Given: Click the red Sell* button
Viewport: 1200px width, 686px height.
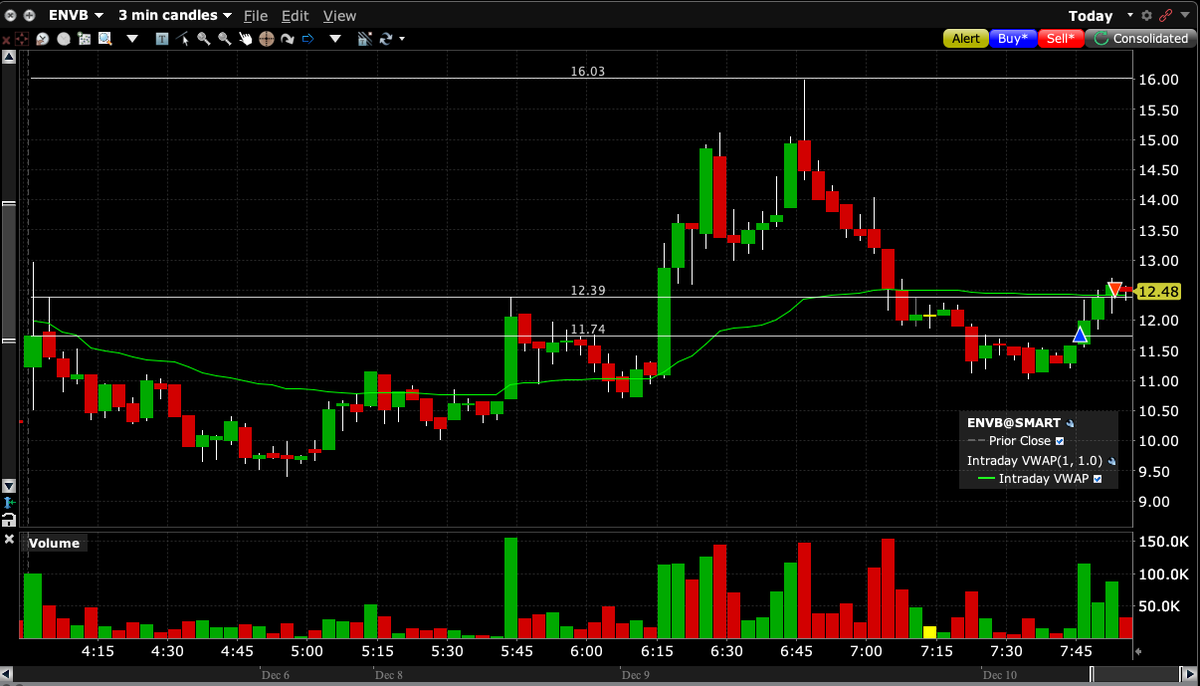Looking at the screenshot, I should pos(1061,38).
